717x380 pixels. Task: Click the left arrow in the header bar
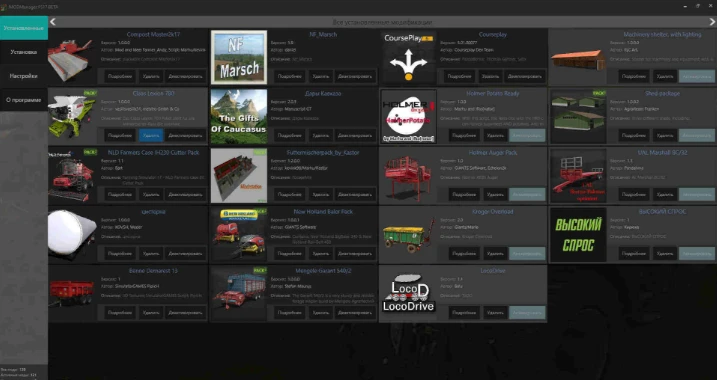(x=53, y=22)
